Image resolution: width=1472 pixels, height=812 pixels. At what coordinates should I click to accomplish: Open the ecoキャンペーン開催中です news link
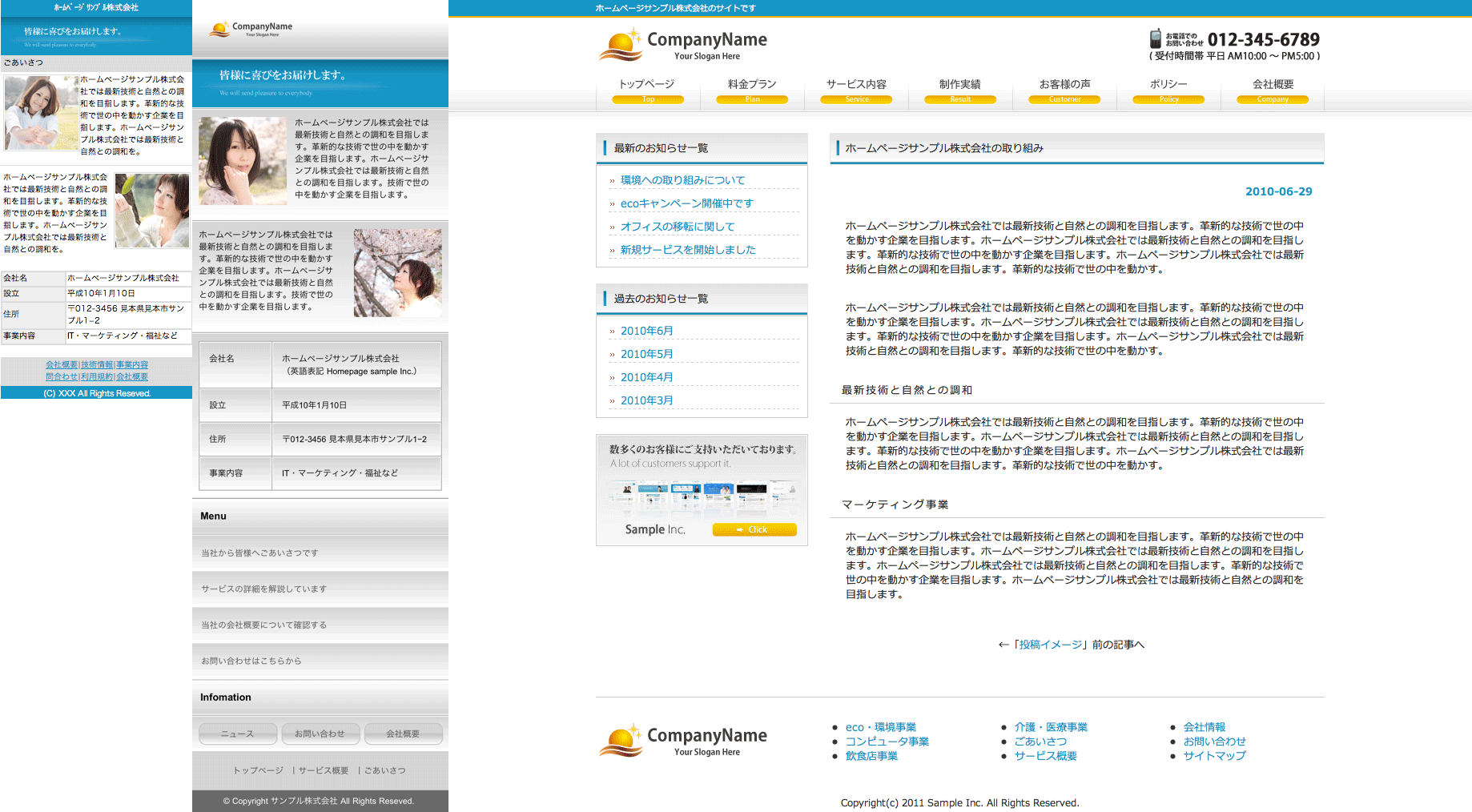686,203
